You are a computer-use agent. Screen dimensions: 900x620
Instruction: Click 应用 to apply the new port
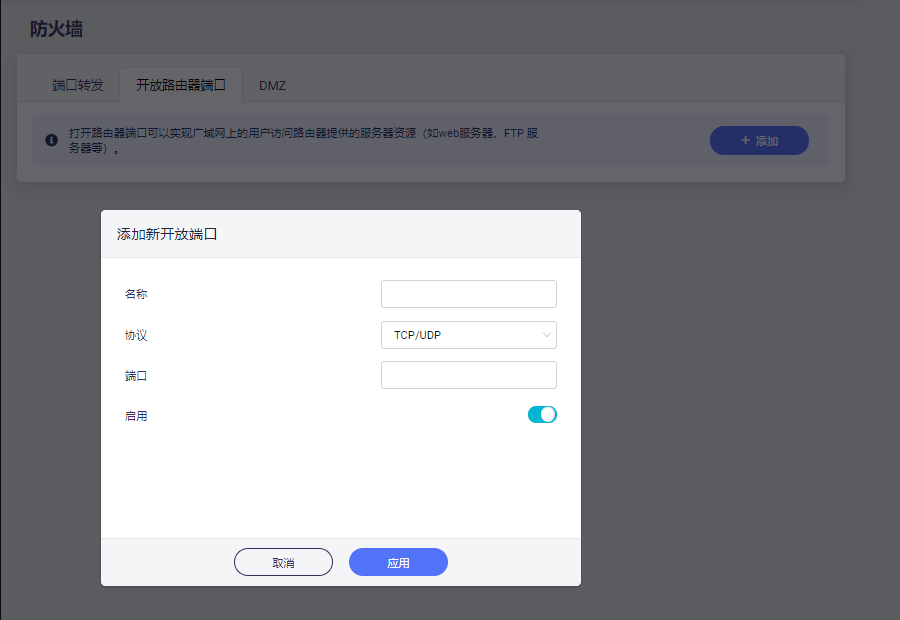click(x=397, y=561)
